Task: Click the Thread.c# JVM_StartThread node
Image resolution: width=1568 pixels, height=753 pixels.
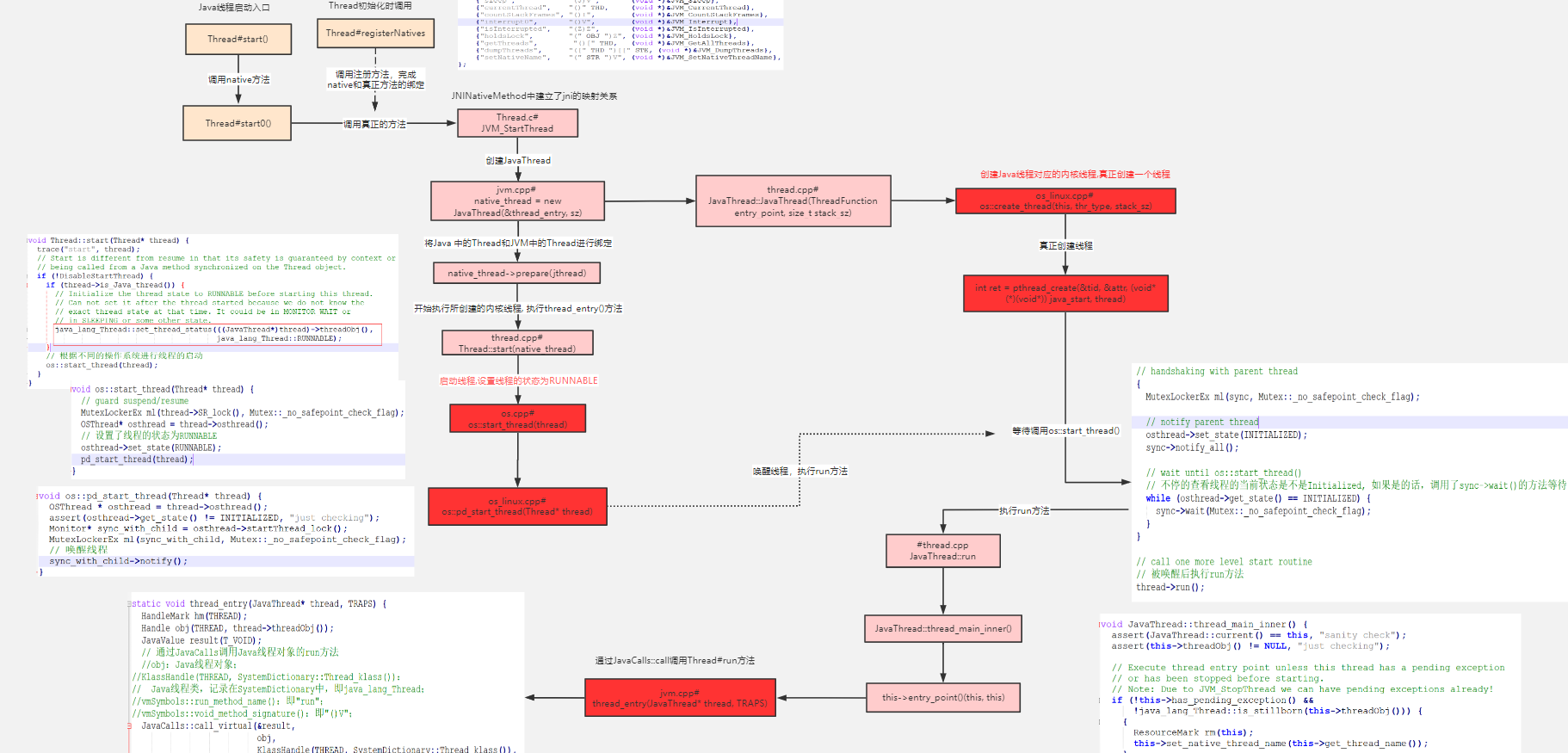Action: pos(517,123)
